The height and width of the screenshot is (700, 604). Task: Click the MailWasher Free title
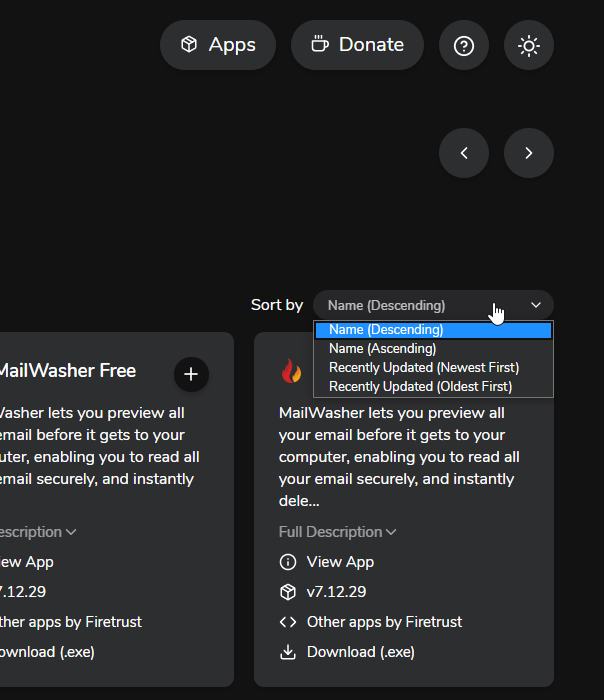point(67,371)
